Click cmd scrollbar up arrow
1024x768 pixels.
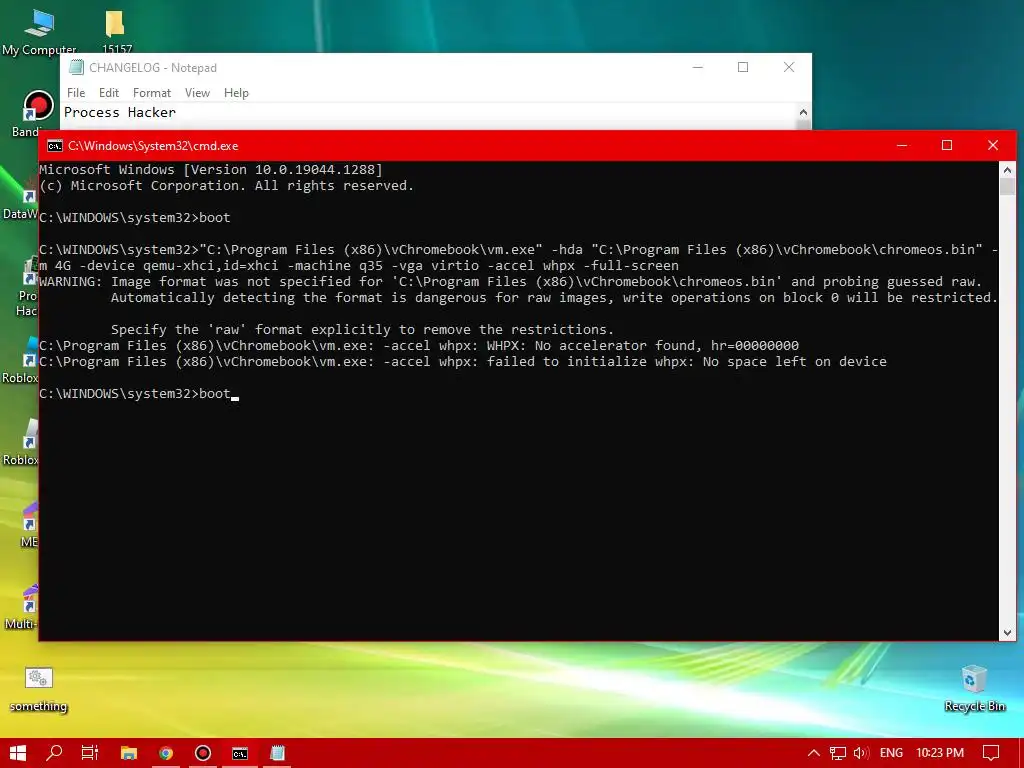click(x=1007, y=170)
